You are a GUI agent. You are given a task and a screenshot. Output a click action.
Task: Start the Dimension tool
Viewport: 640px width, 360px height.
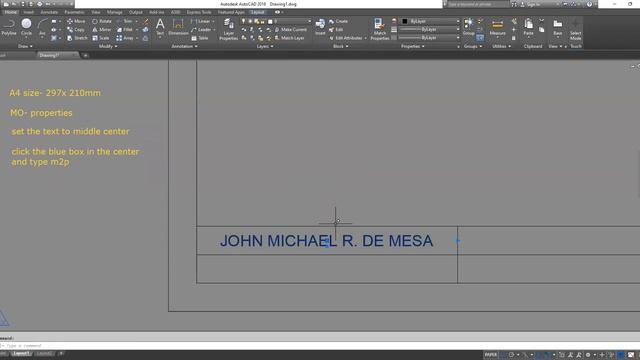[178, 27]
